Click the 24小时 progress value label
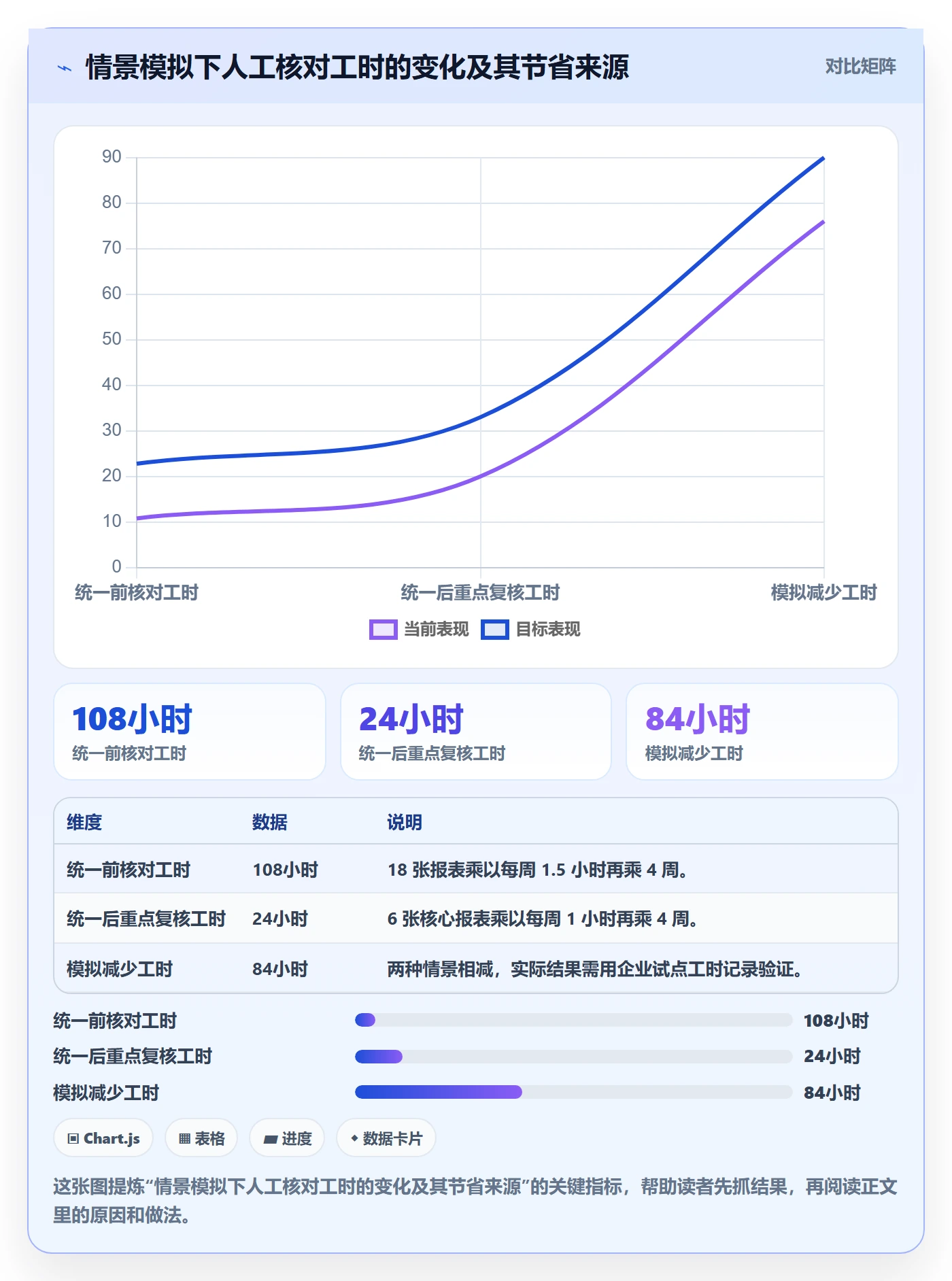The image size is (952, 1281). 832,1056
